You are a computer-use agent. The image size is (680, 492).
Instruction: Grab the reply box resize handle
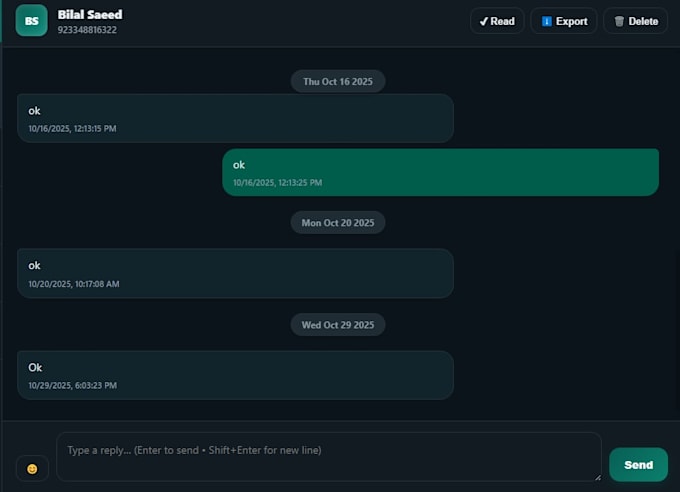click(x=598, y=477)
